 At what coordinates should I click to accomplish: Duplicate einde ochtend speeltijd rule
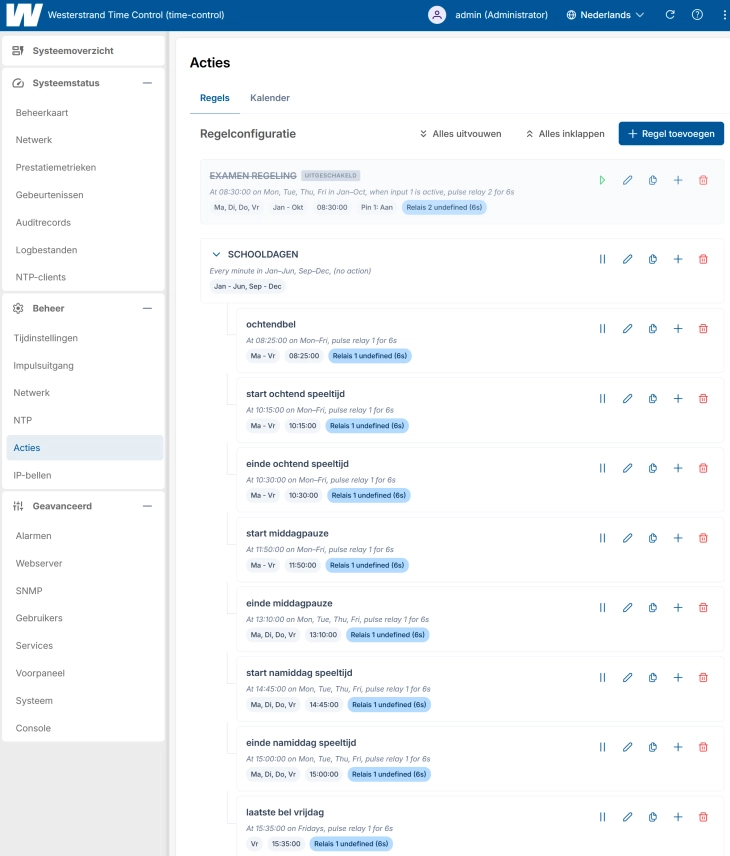(x=652, y=468)
